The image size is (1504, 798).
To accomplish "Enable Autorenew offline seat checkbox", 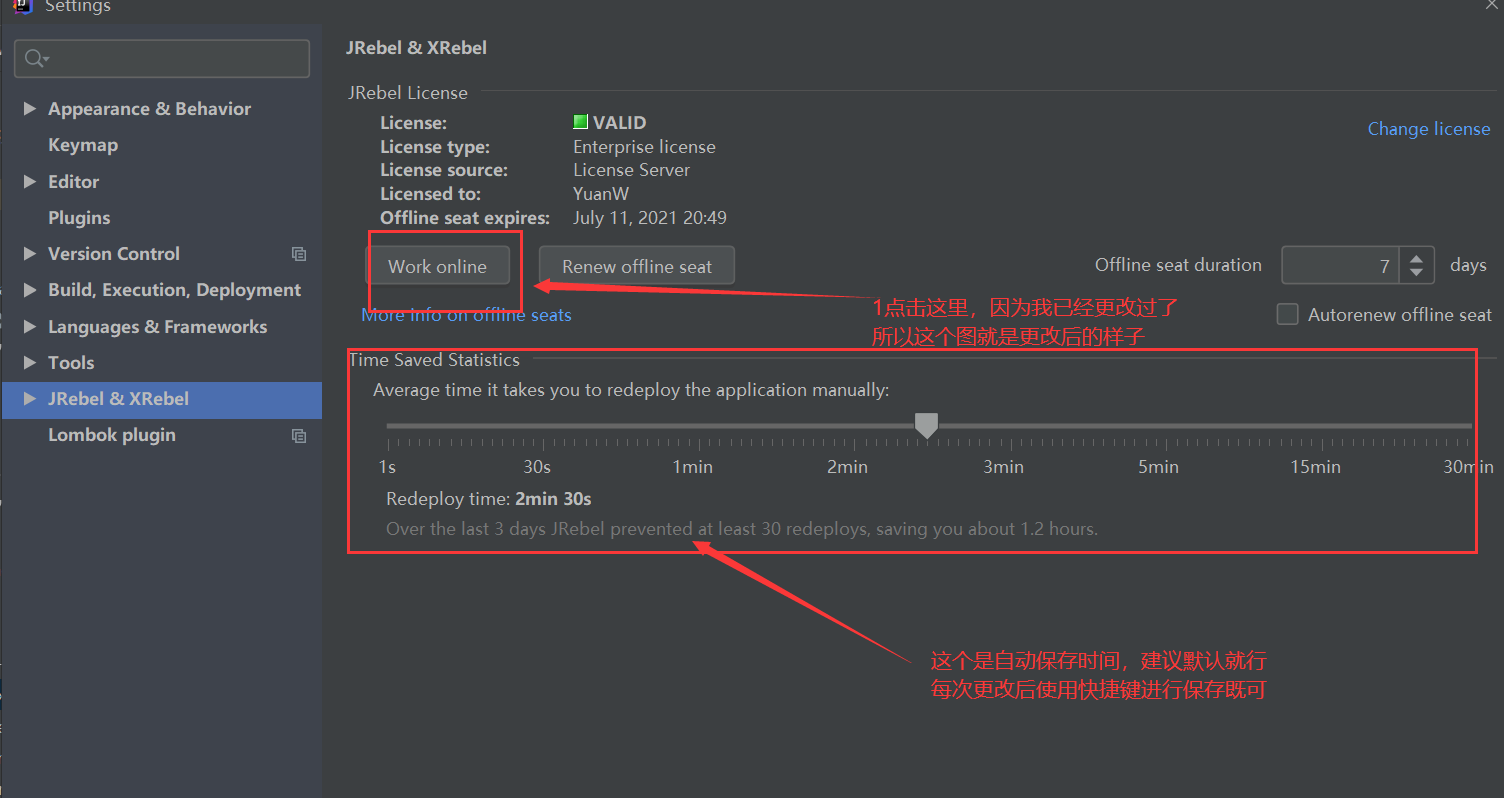I will (x=1287, y=314).
